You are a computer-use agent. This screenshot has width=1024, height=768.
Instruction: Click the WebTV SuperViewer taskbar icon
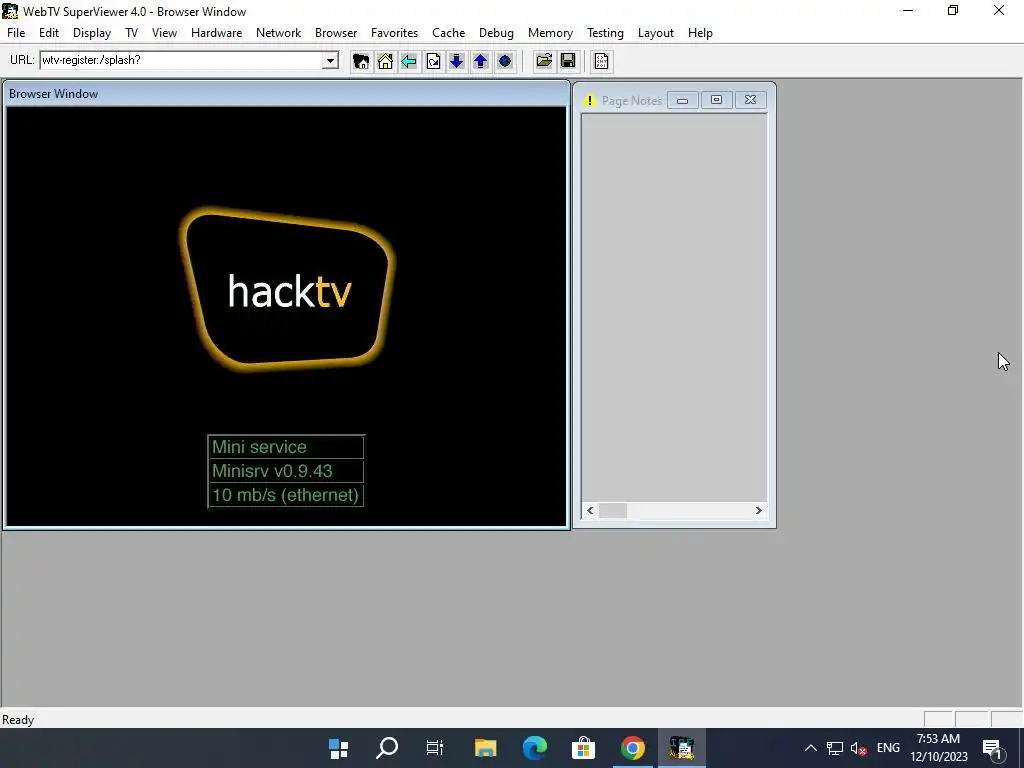coord(681,748)
